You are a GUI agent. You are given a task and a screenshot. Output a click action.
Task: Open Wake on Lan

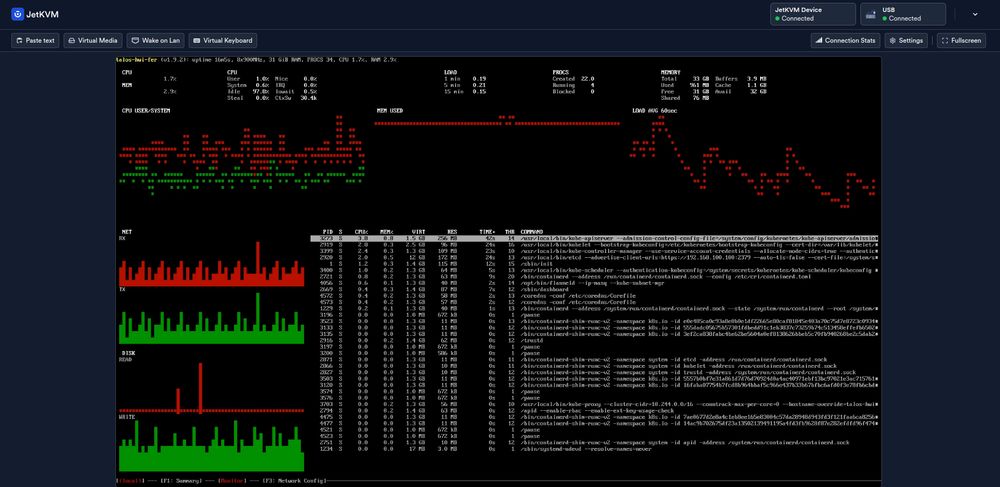pyautogui.click(x=155, y=40)
